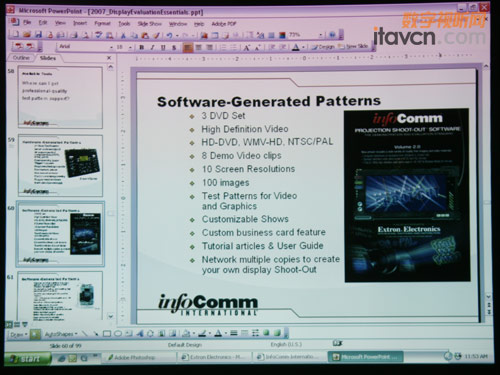Toggle Bold formatting
The width and height of the screenshot is (500, 375).
click(x=142, y=48)
